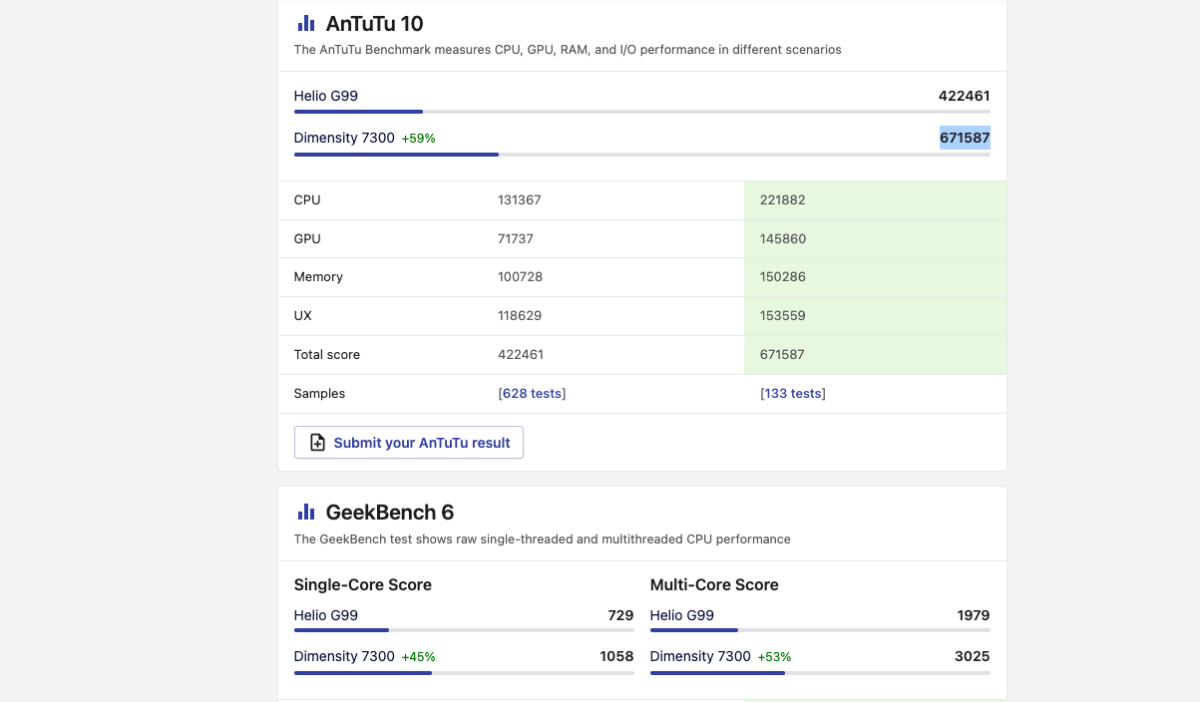The height and width of the screenshot is (702, 1200).
Task: Open the 628 tests samples link
Action: 532,394
